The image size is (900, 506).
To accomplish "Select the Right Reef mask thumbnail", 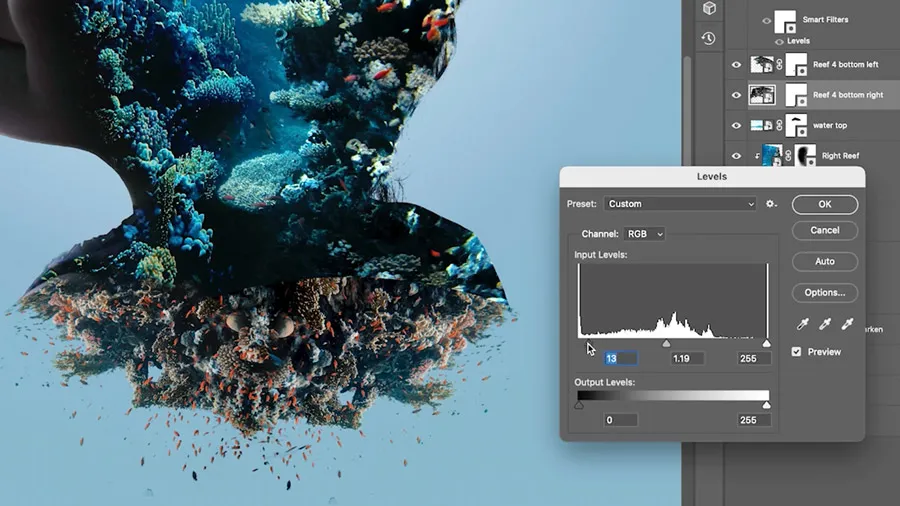I will [805, 155].
